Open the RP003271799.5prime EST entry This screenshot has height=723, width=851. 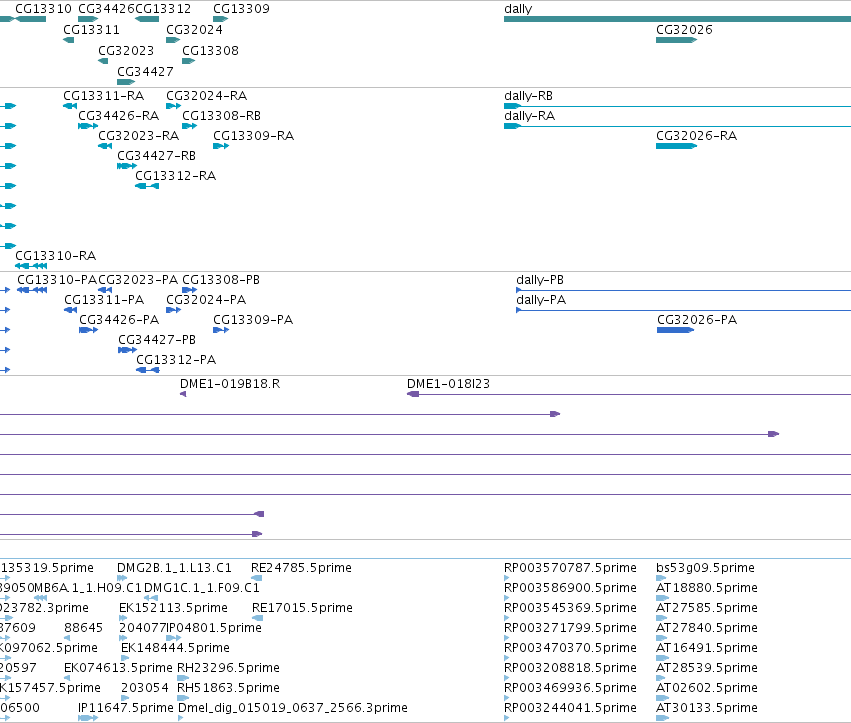click(x=507, y=638)
